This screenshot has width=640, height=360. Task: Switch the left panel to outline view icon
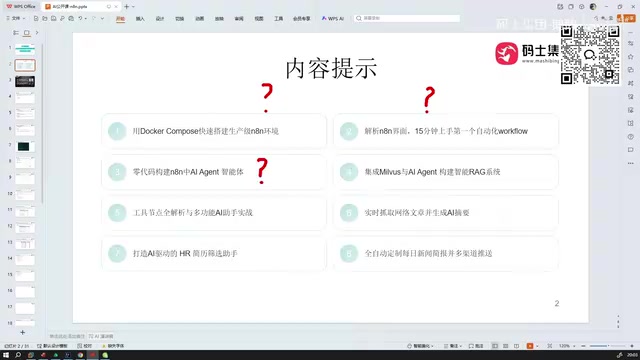[x=16, y=33]
